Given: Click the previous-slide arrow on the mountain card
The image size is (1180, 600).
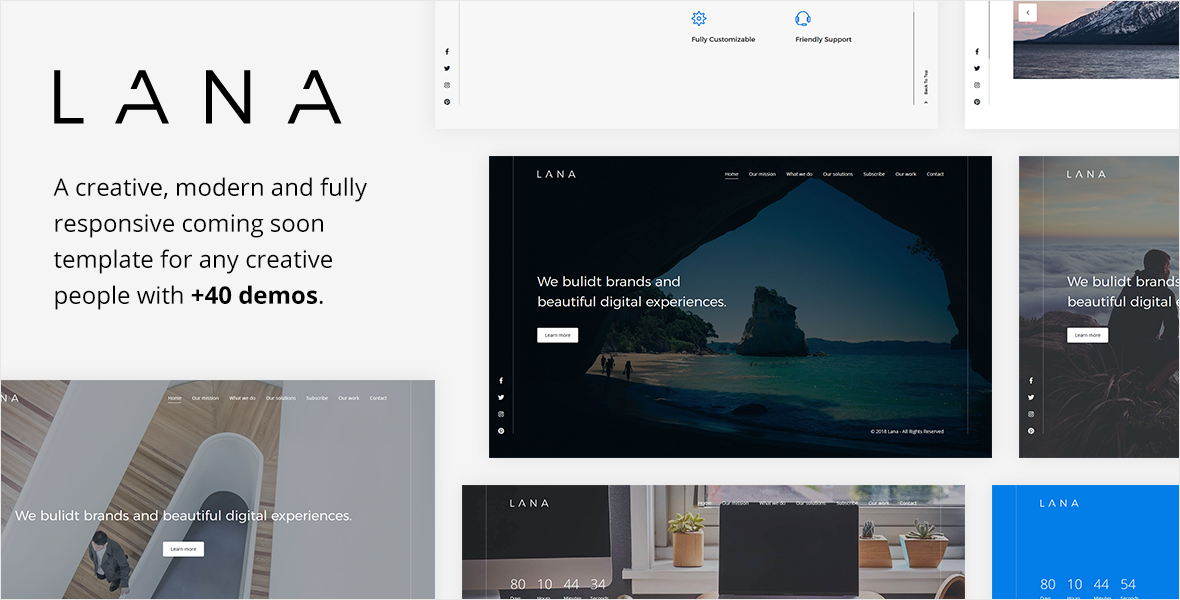Looking at the screenshot, I should pyautogui.click(x=1027, y=12).
